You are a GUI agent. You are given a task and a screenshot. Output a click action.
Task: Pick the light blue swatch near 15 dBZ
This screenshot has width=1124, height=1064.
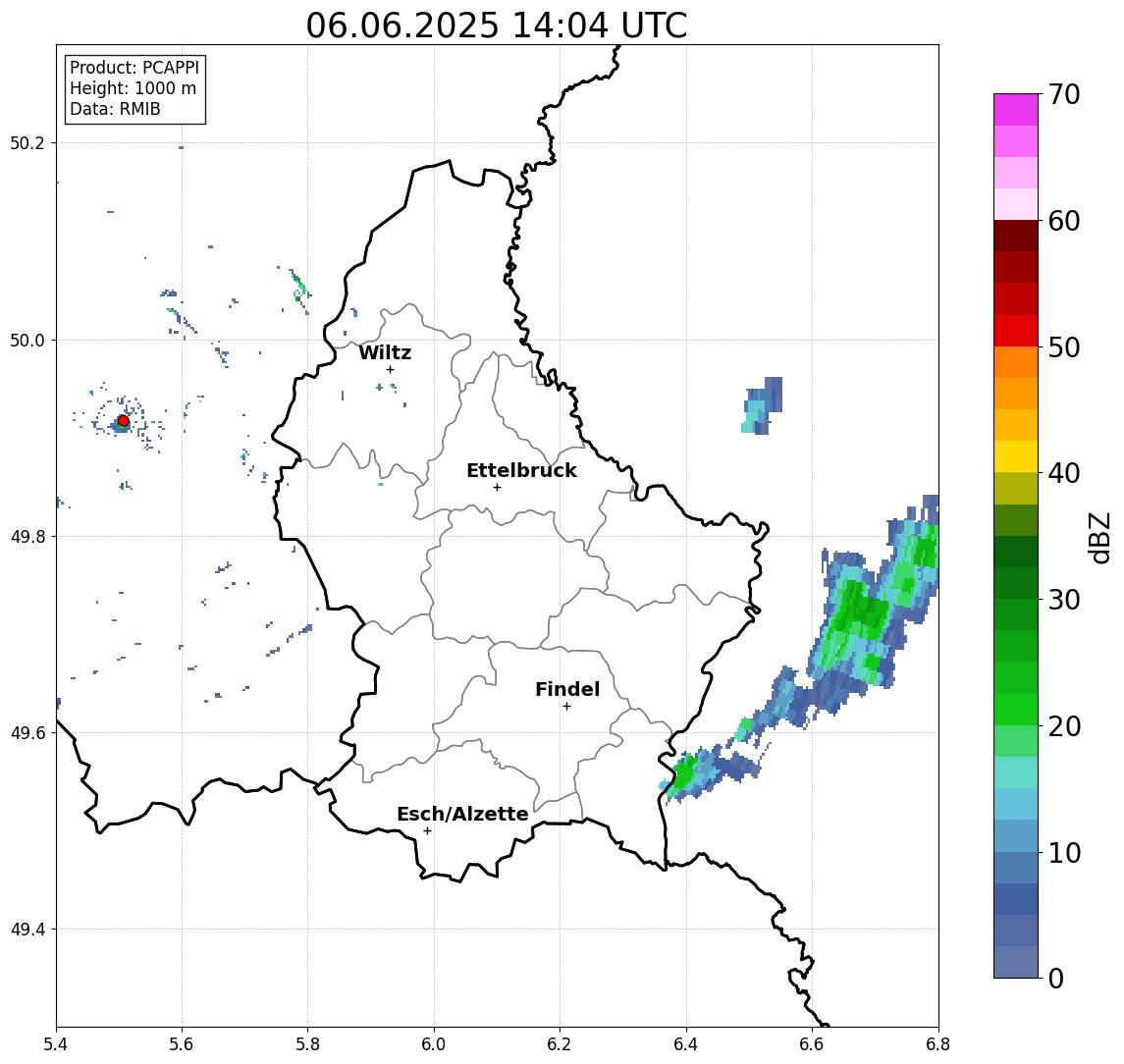pyautogui.click(x=1016, y=804)
